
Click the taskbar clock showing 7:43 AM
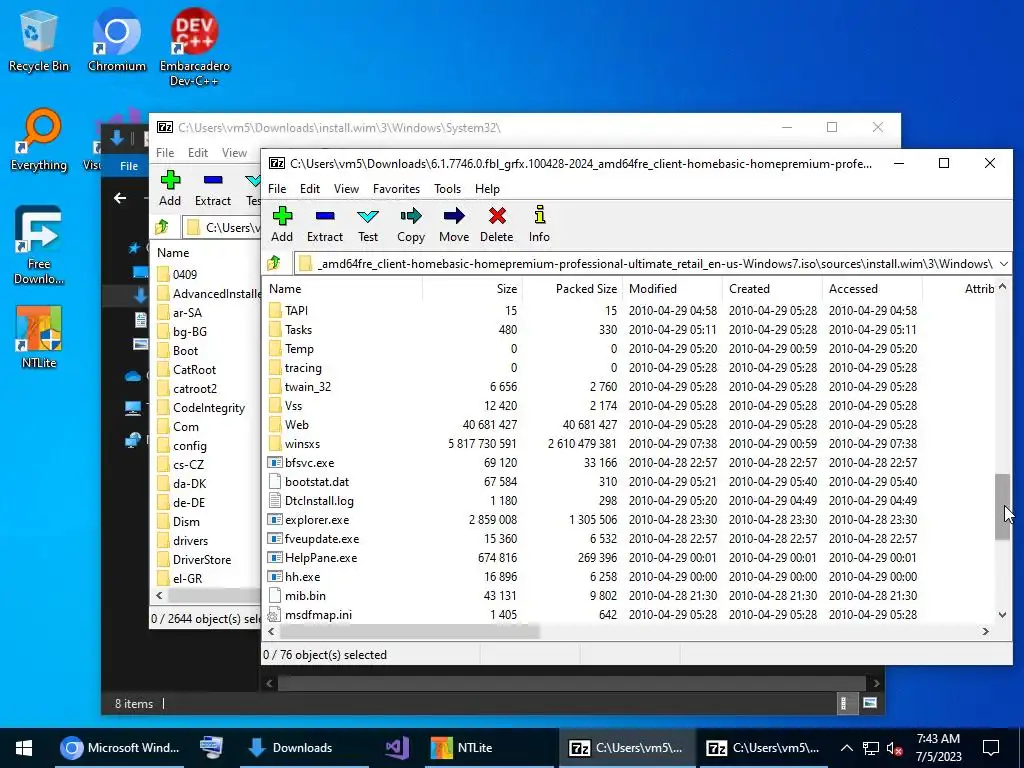(x=938, y=748)
